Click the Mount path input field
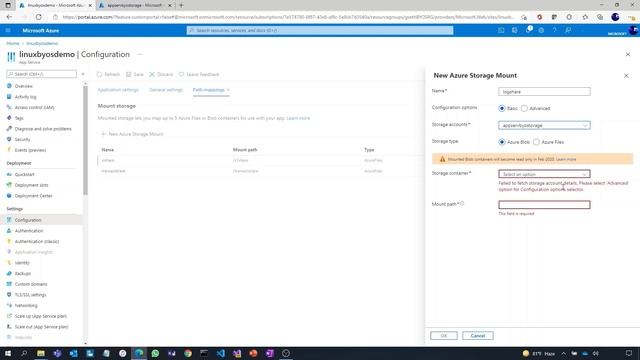This screenshot has height=360, width=640. point(544,204)
